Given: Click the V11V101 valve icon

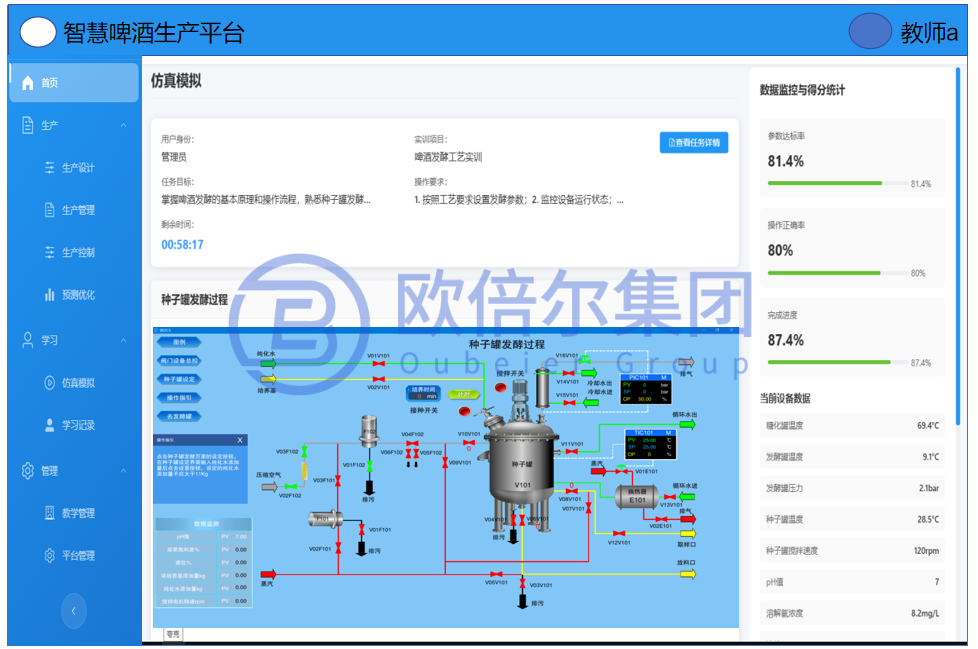Looking at the screenshot, I should click(x=571, y=452).
